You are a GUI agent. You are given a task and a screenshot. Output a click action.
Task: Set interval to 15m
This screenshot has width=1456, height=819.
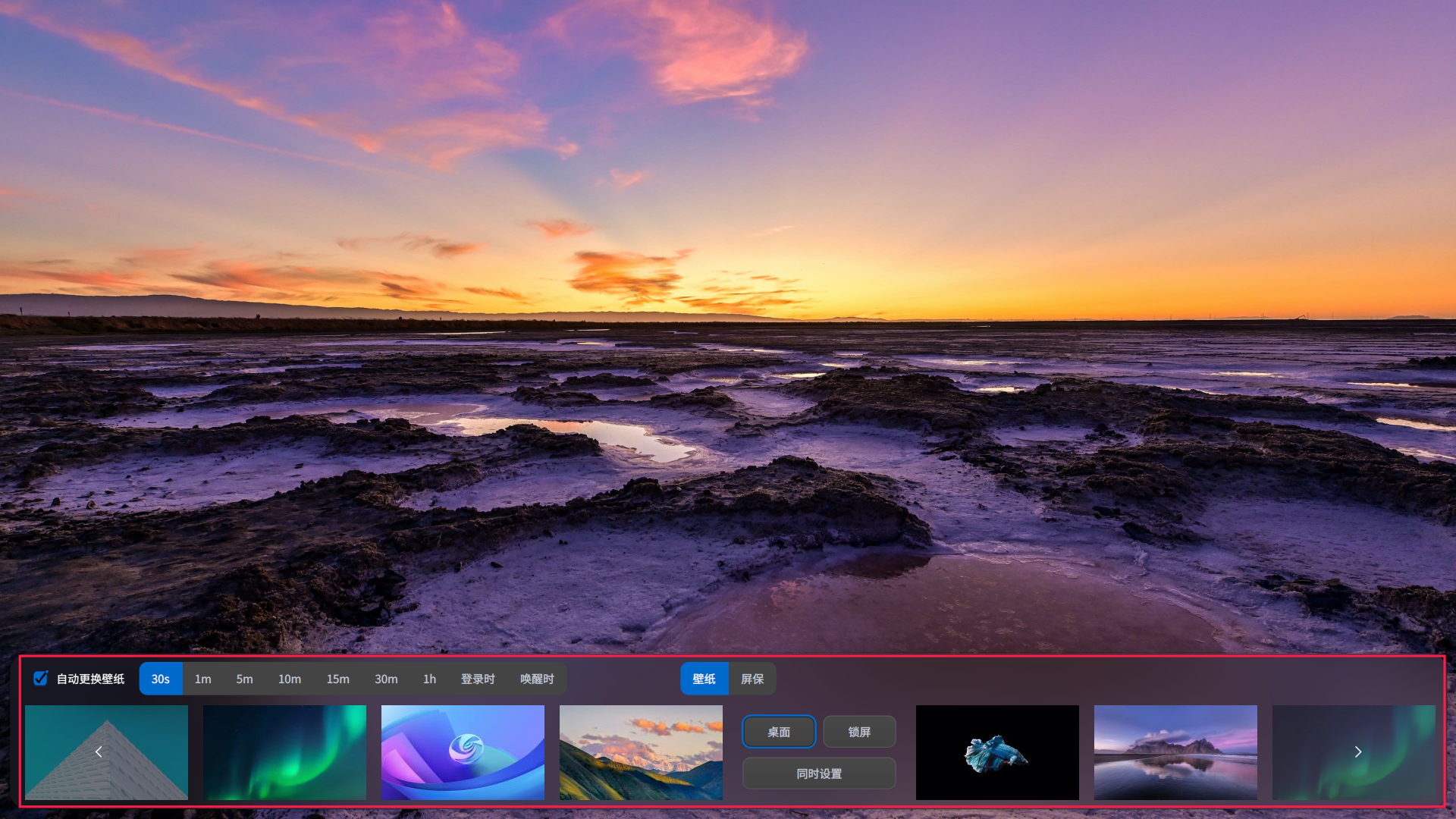pyautogui.click(x=338, y=679)
